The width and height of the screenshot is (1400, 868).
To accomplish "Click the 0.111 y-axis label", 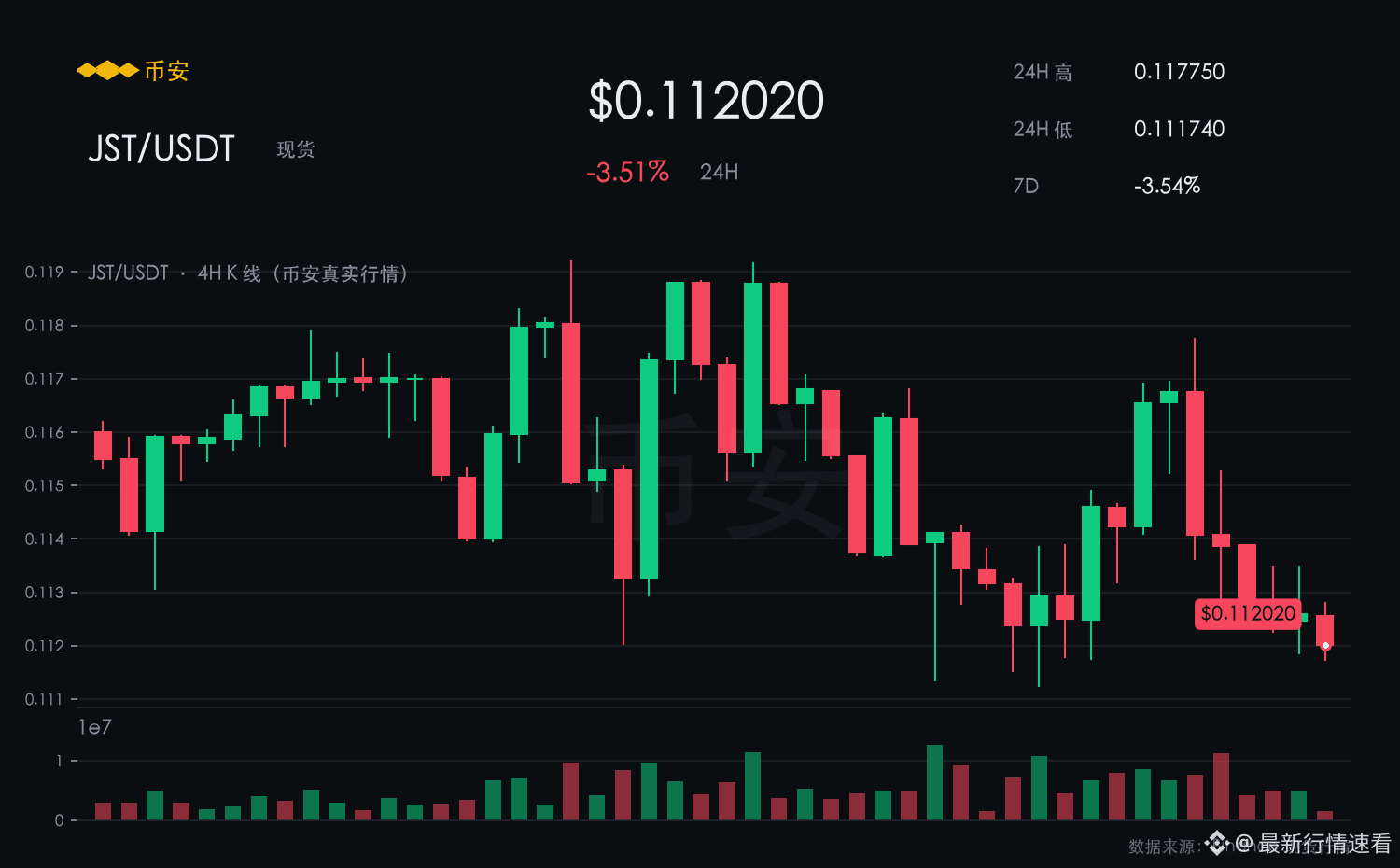I will [x=44, y=699].
